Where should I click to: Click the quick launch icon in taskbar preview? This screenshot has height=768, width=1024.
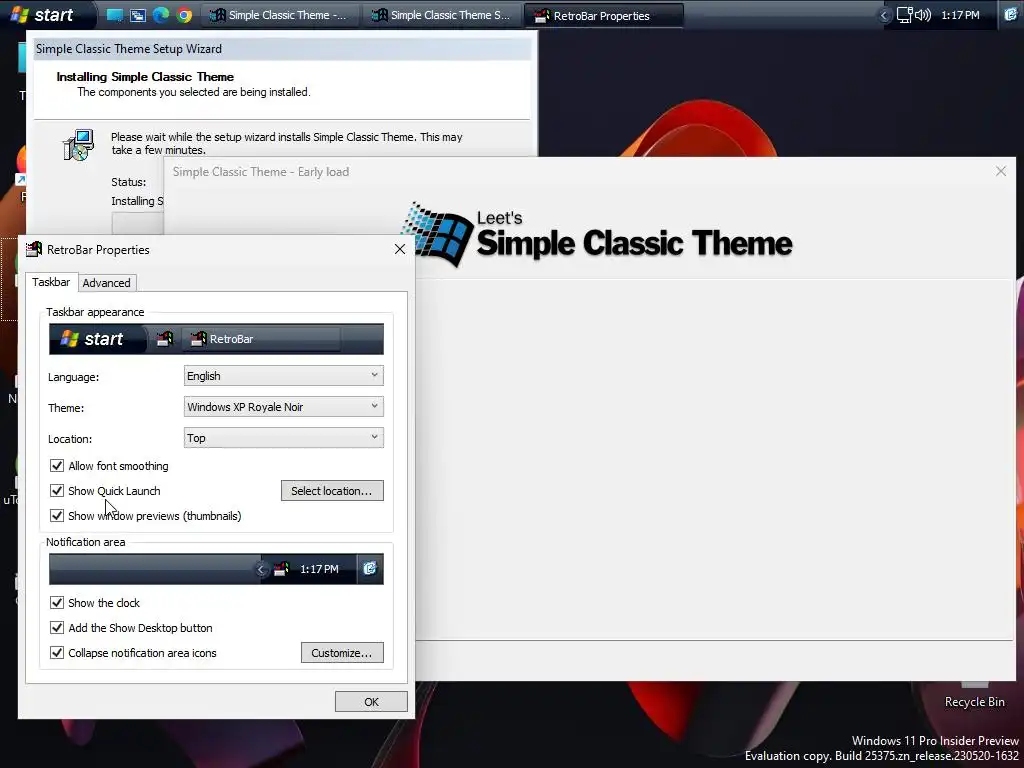(165, 339)
